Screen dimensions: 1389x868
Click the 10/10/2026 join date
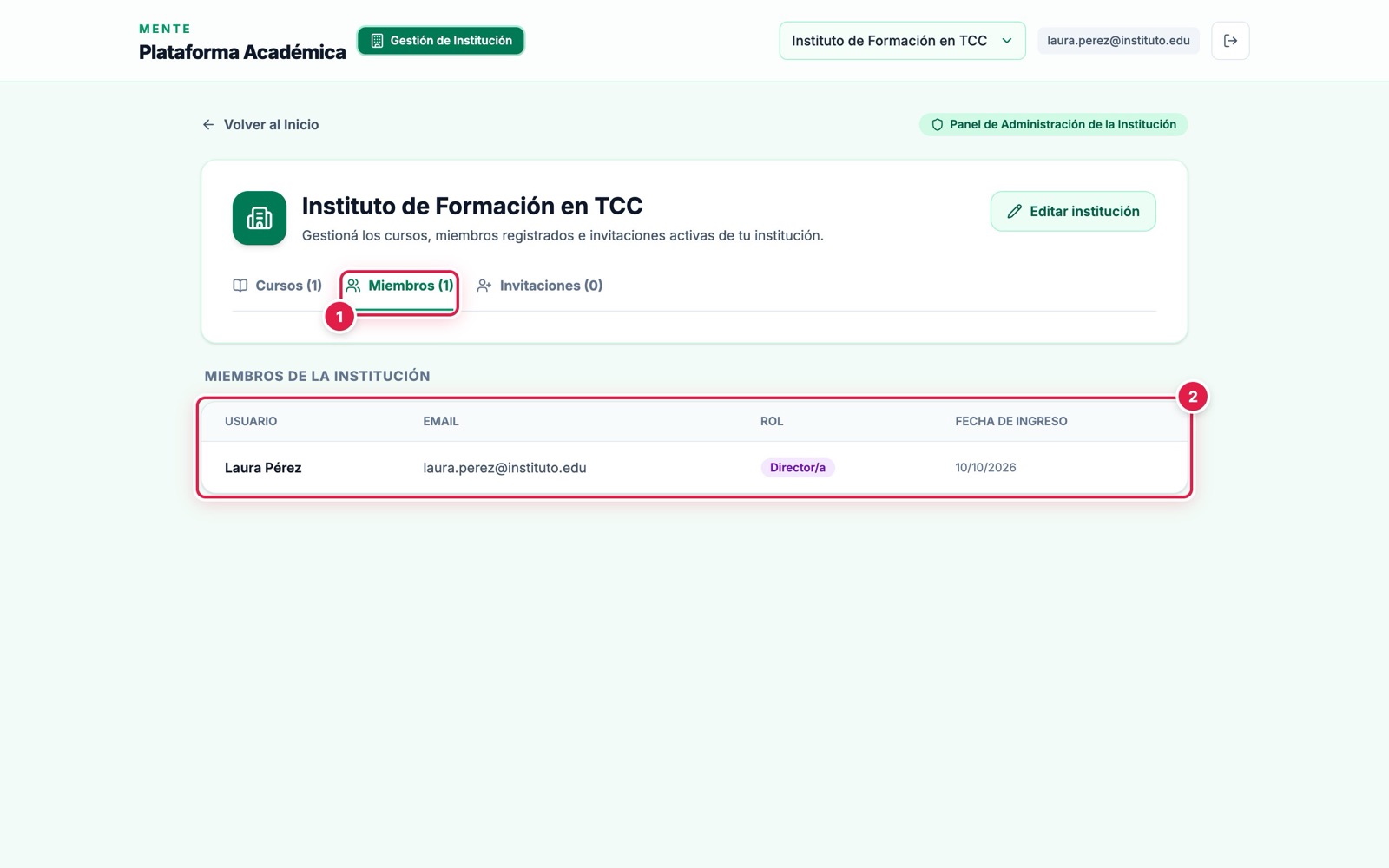click(985, 468)
